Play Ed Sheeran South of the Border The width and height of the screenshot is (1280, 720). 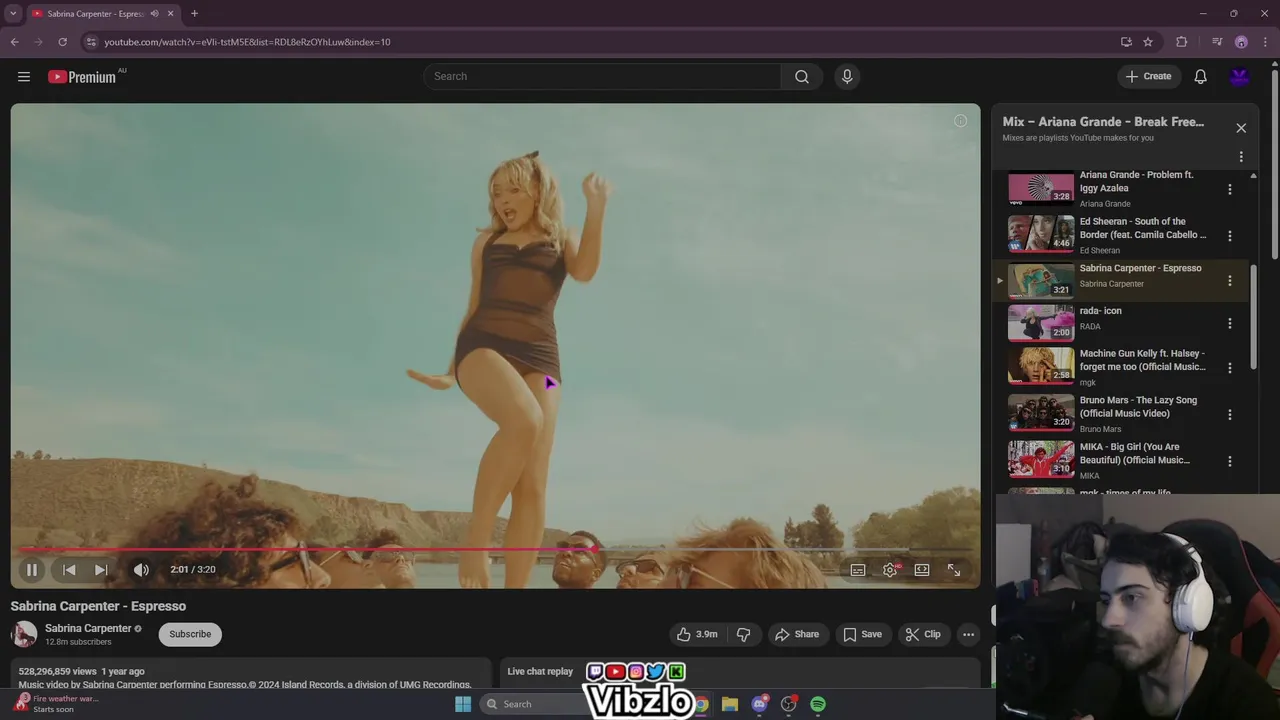(x=1041, y=233)
